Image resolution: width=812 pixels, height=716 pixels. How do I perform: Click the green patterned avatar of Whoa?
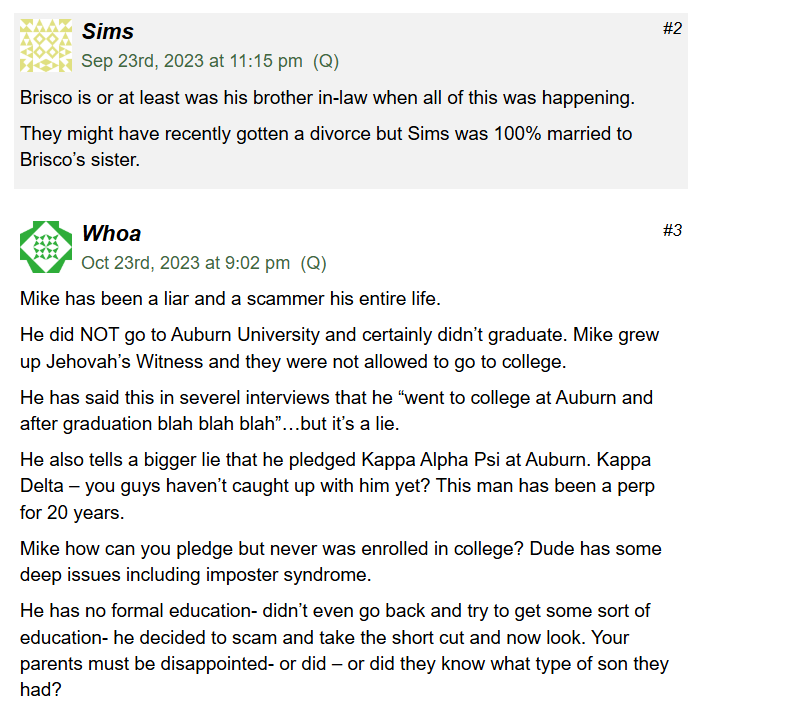coord(46,247)
